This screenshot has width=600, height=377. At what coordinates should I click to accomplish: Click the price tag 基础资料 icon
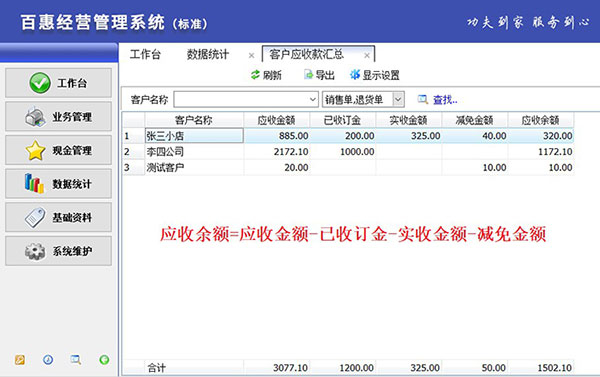click(x=35, y=217)
